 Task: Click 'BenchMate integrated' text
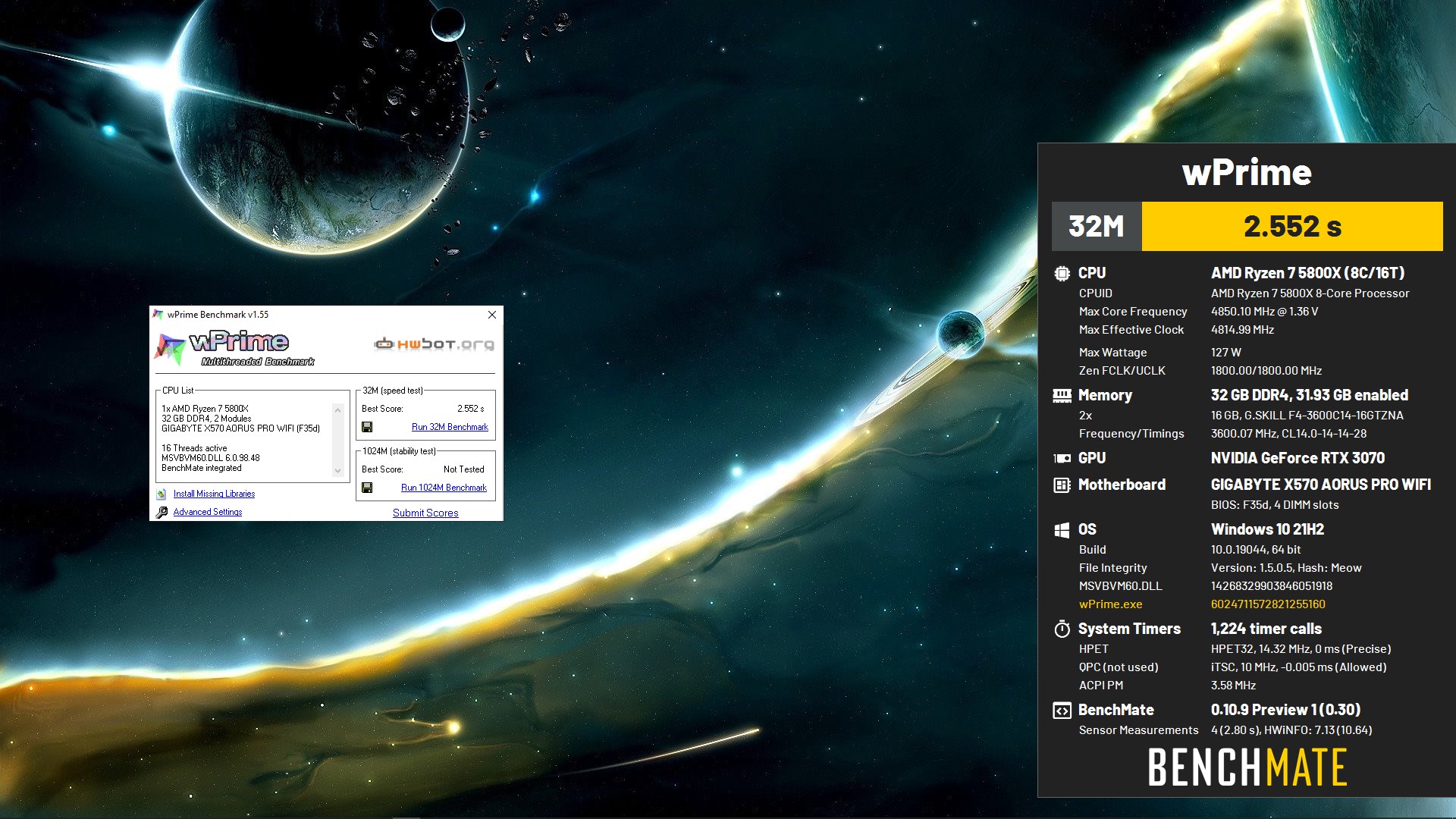coord(202,468)
